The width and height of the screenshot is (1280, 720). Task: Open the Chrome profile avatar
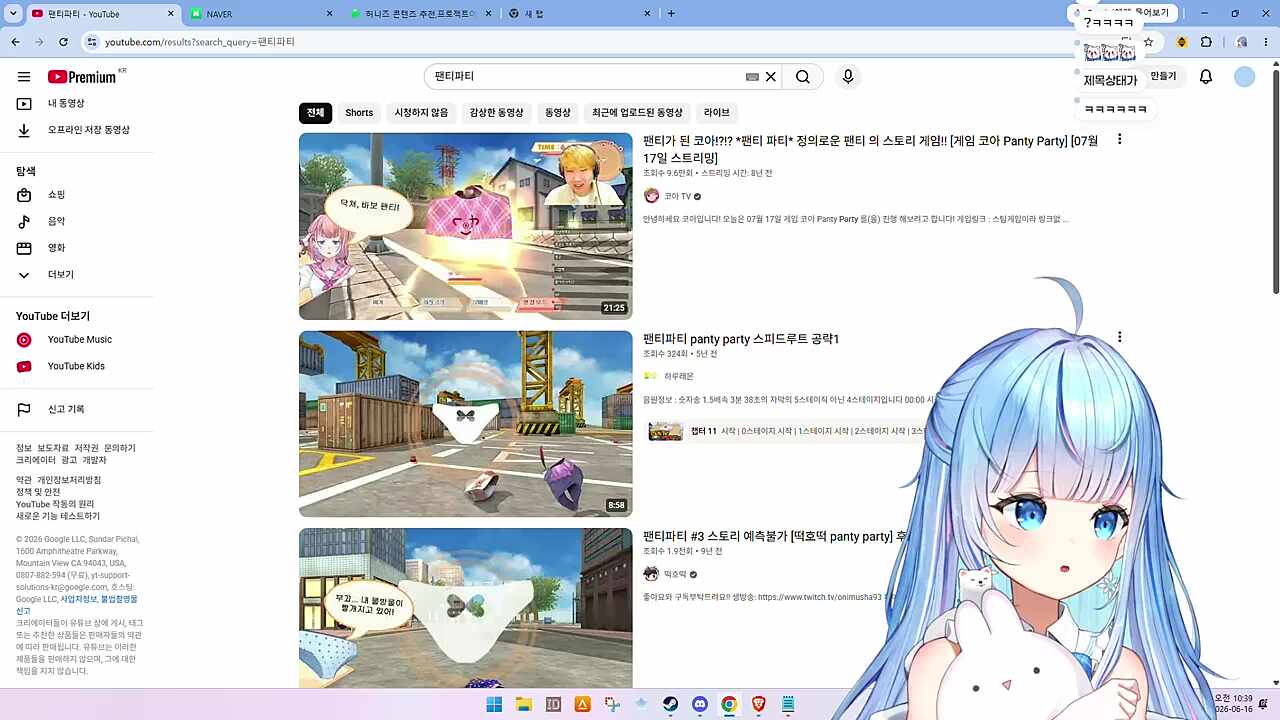click(x=1241, y=42)
